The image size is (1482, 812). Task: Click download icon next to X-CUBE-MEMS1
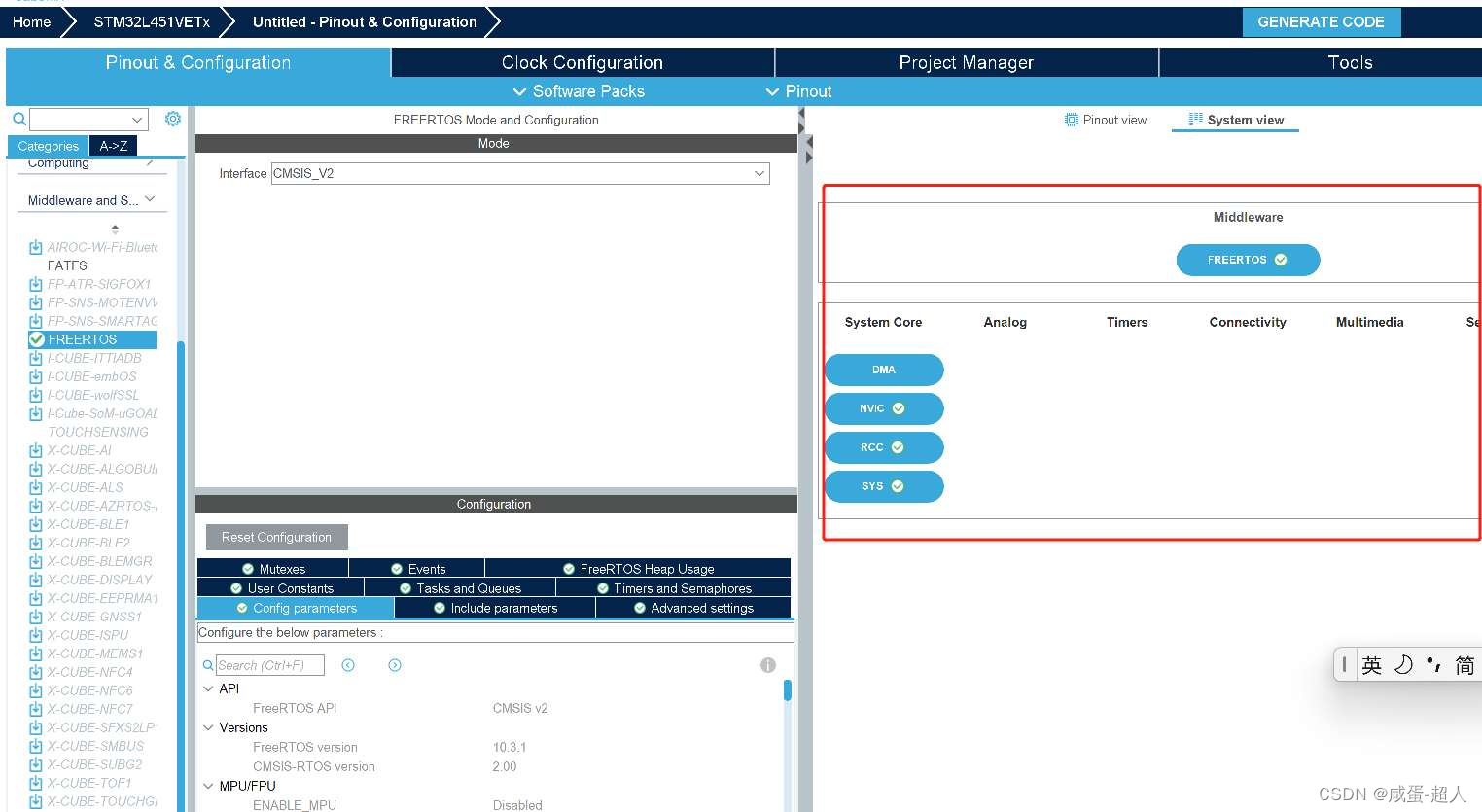[36, 653]
